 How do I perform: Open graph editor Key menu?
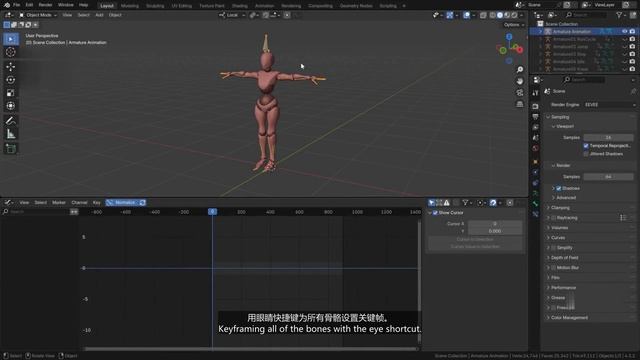pyautogui.click(x=97, y=202)
